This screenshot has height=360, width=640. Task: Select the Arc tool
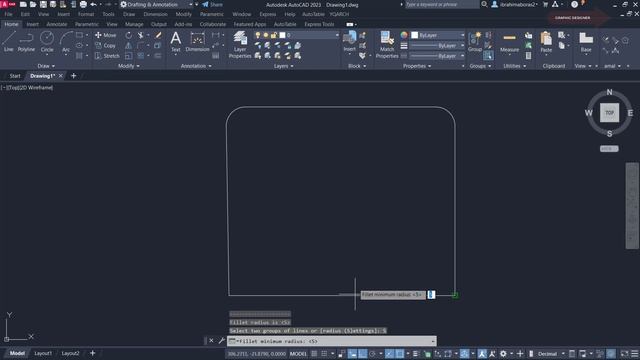point(66,42)
